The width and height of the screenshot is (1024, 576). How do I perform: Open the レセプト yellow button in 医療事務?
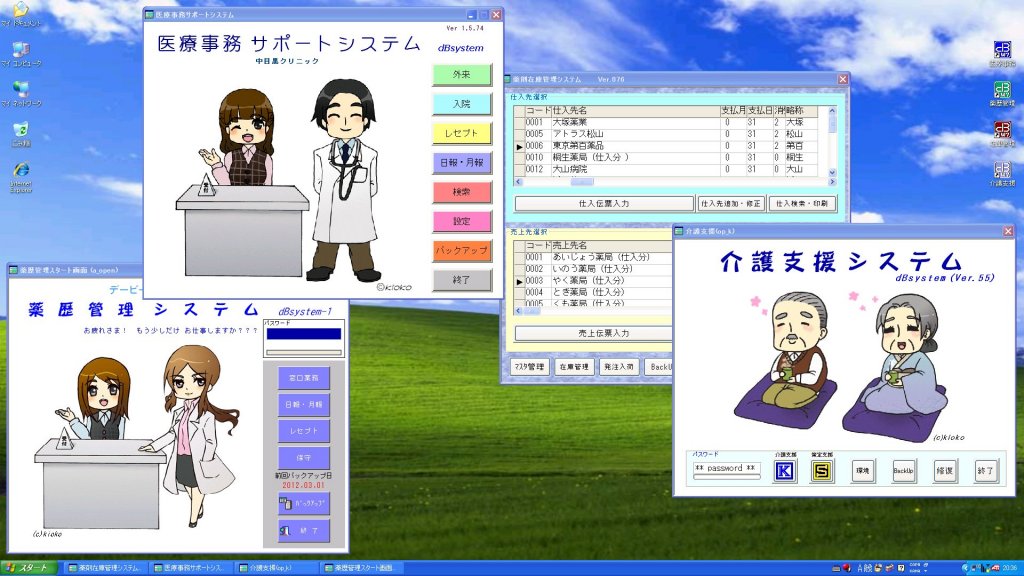462,133
